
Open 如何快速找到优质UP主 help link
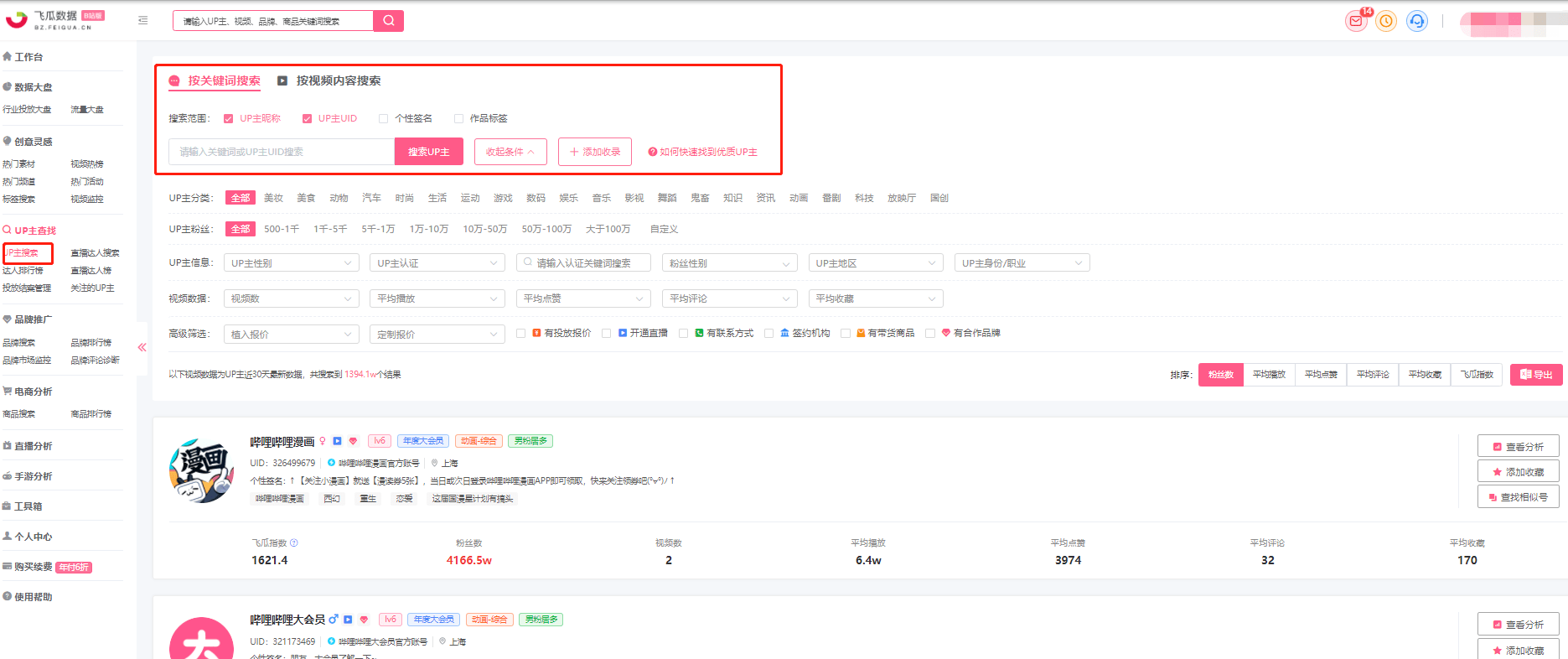pos(702,152)
